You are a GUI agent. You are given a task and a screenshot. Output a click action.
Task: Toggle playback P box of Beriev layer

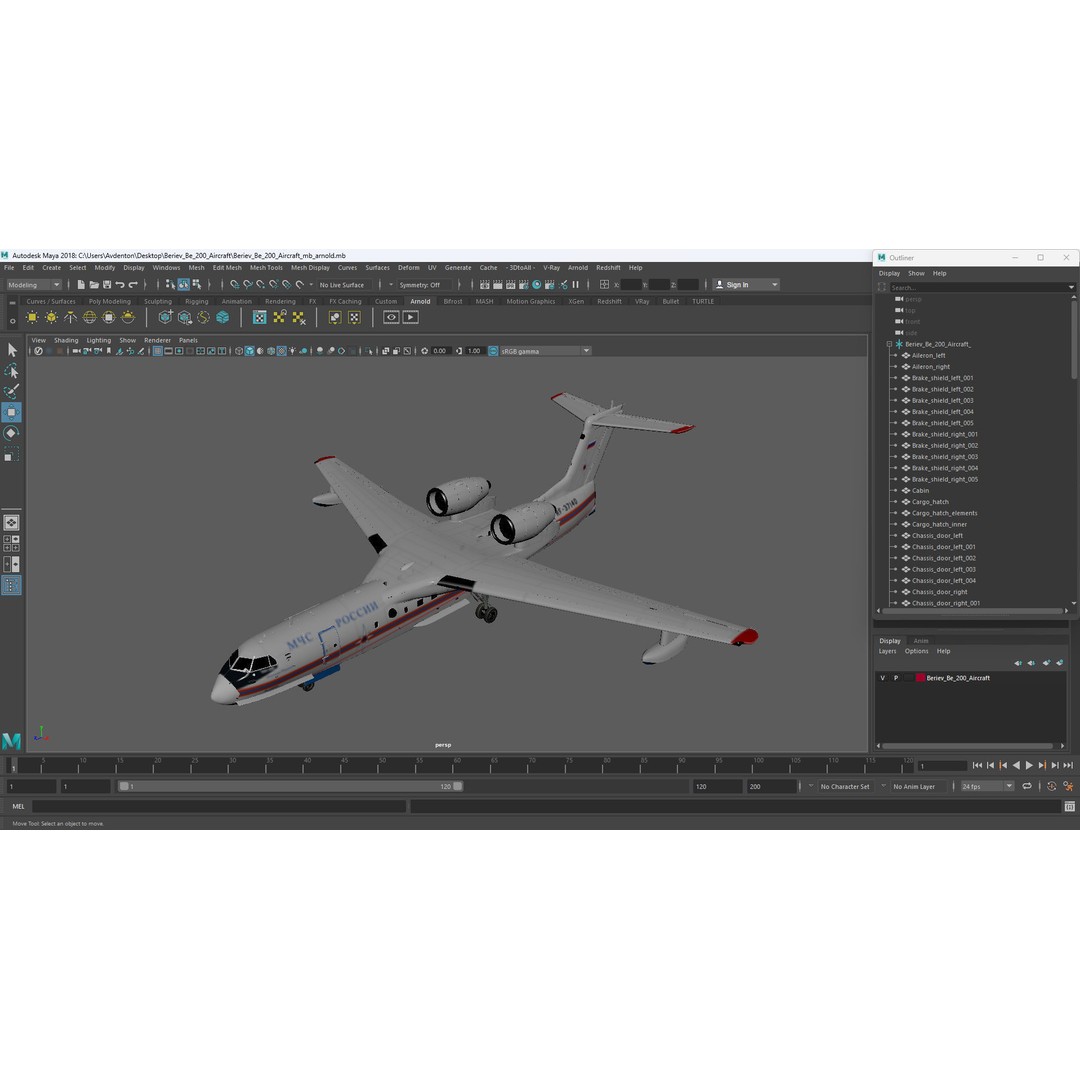pyautogui.click(x=895, y=678)
